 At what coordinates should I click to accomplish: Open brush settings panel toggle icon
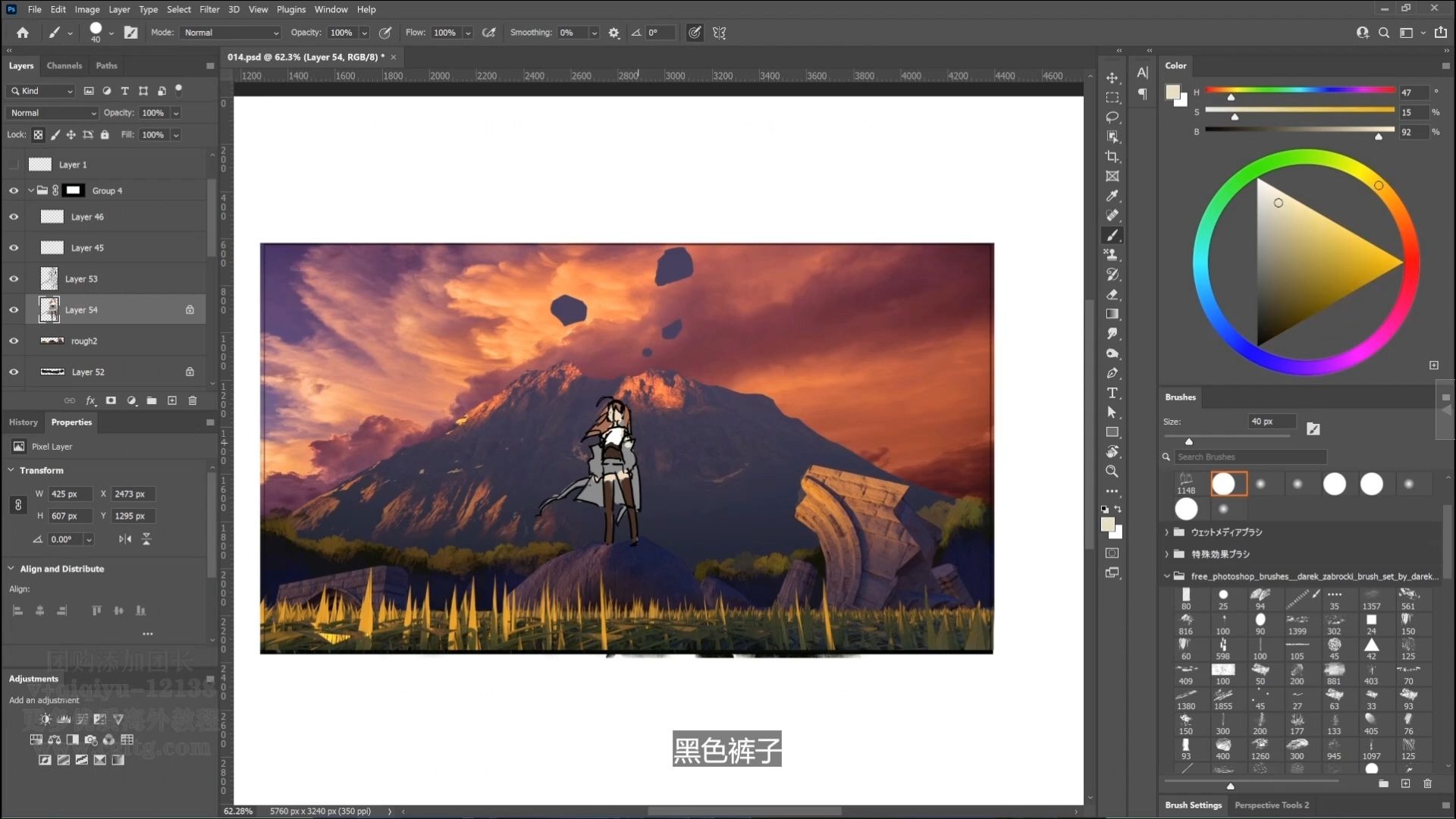pyautogui.click(x=130, y=33)
